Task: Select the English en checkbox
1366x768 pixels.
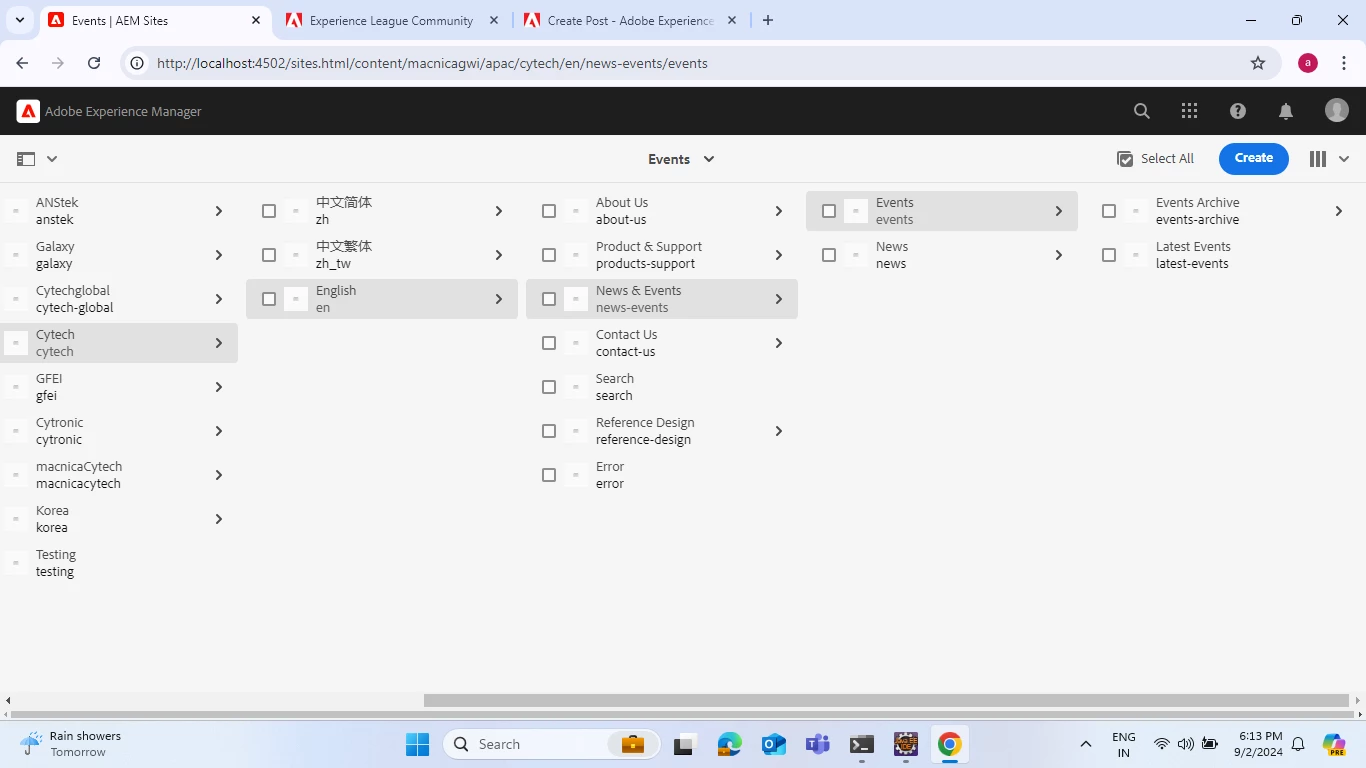Action: [x=269, y=299]
